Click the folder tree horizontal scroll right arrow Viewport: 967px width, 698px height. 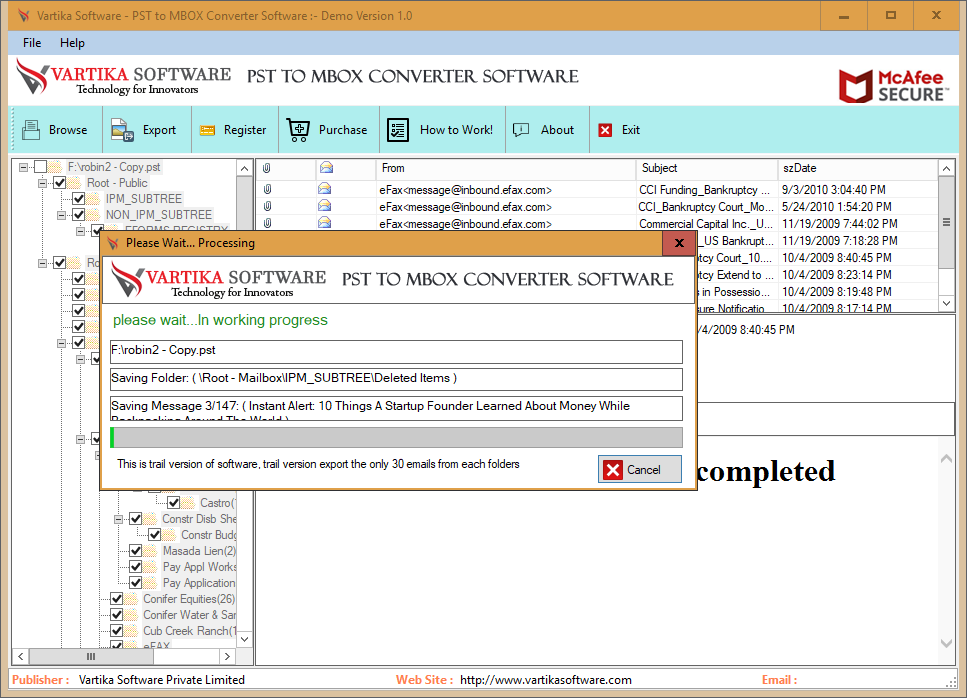[228, 657]
